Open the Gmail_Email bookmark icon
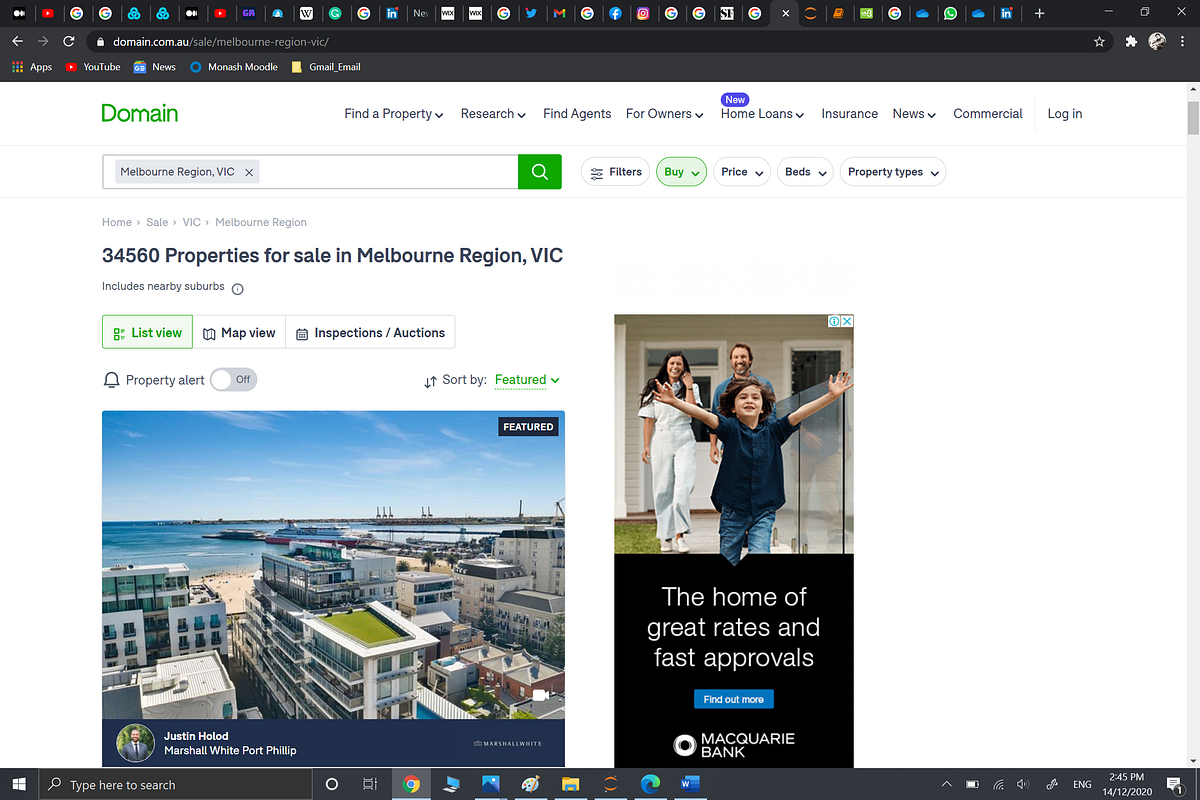 coord(296,67)
